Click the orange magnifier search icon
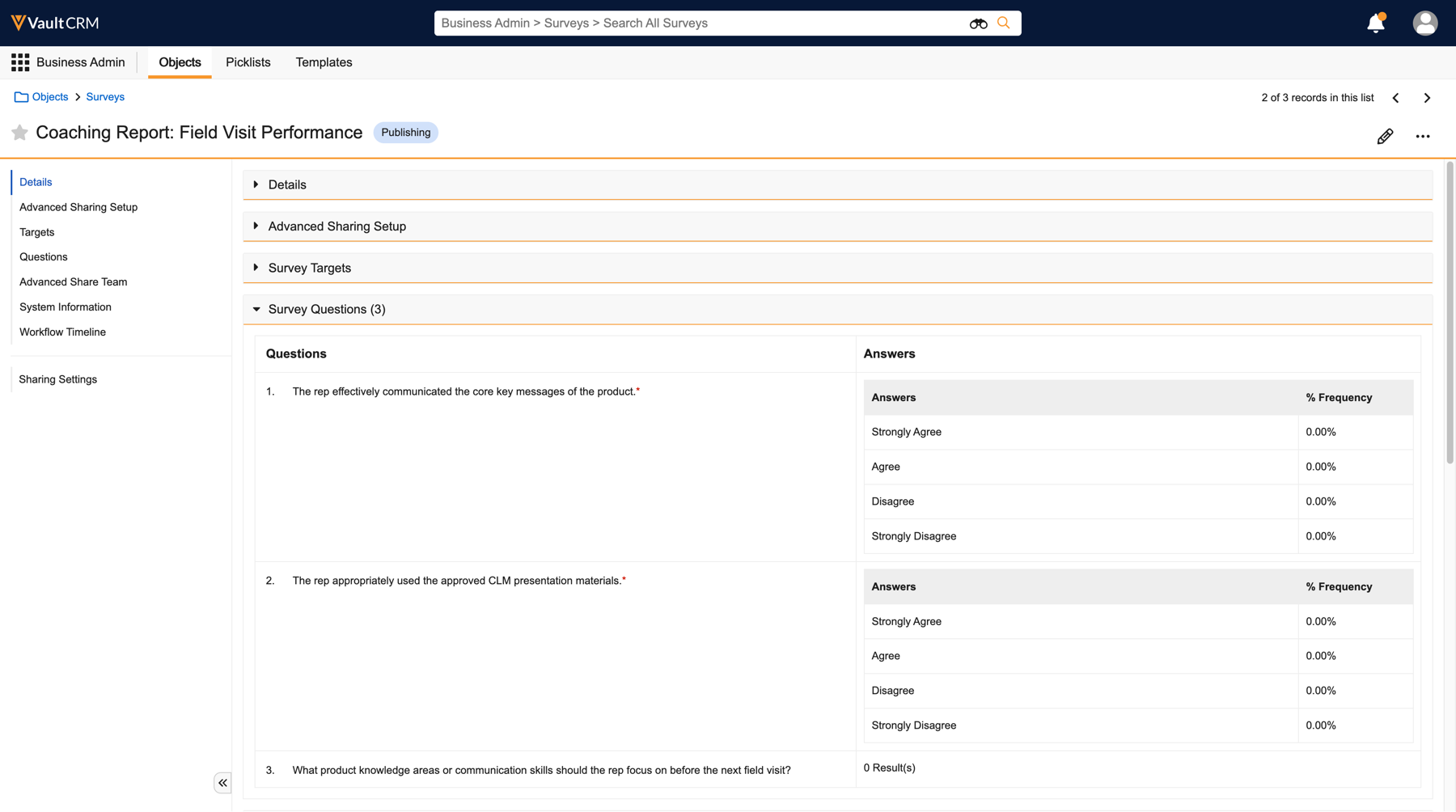The image size is (1456, 812). click(x=1004, y=23)
